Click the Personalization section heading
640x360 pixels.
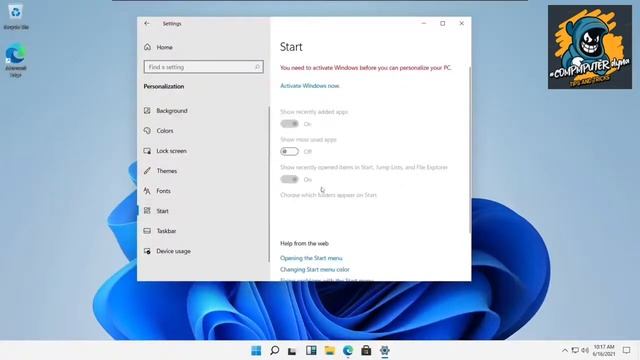164,87
